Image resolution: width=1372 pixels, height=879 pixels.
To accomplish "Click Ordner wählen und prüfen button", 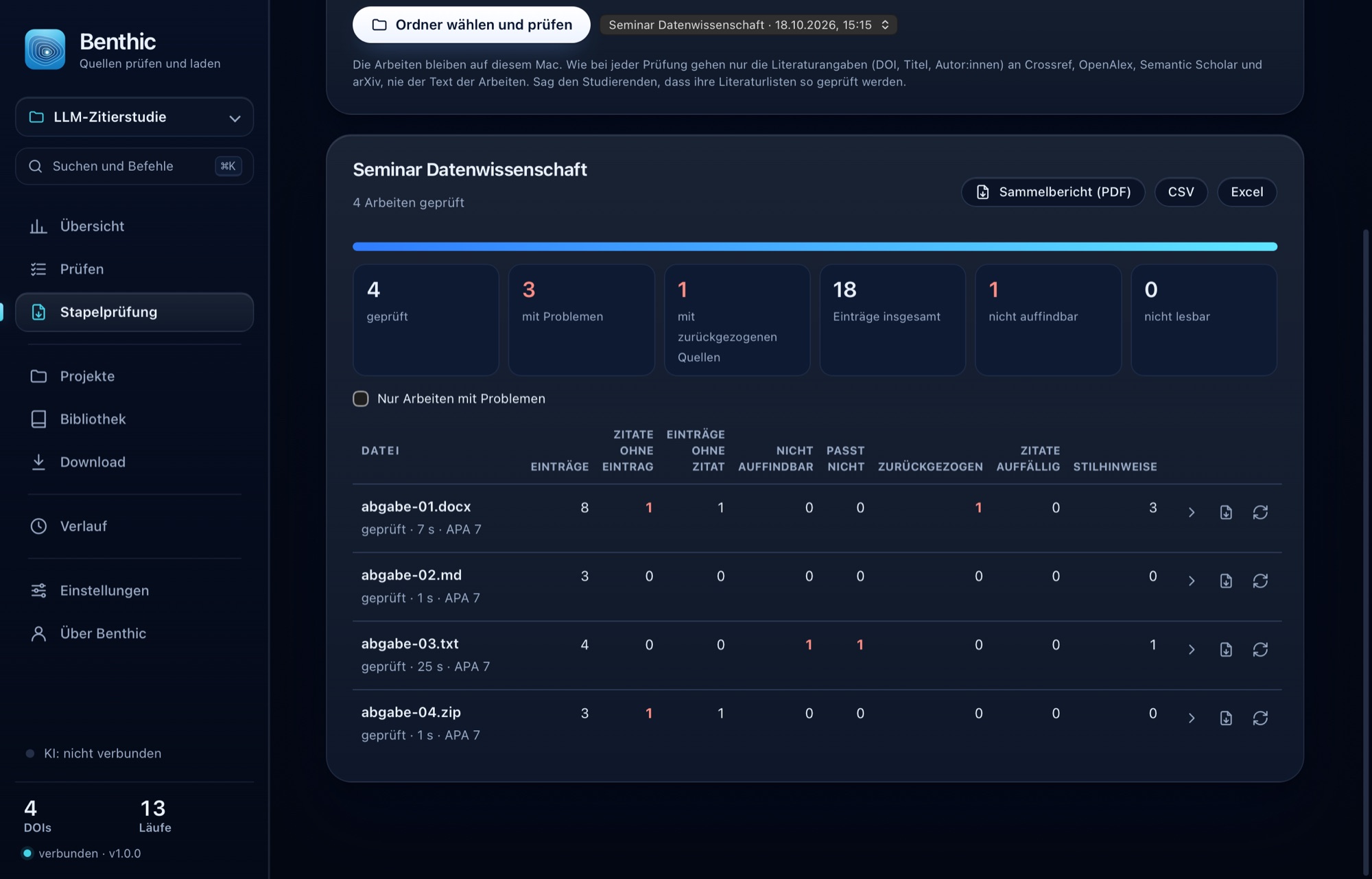I will 471,25.
